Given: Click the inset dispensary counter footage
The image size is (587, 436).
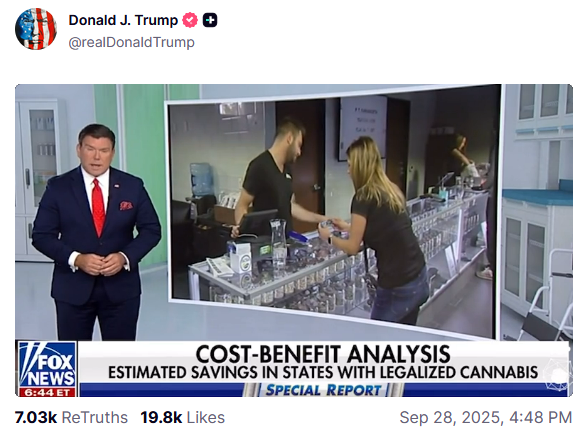Looking at the screenshot, I should coord(334,211).
